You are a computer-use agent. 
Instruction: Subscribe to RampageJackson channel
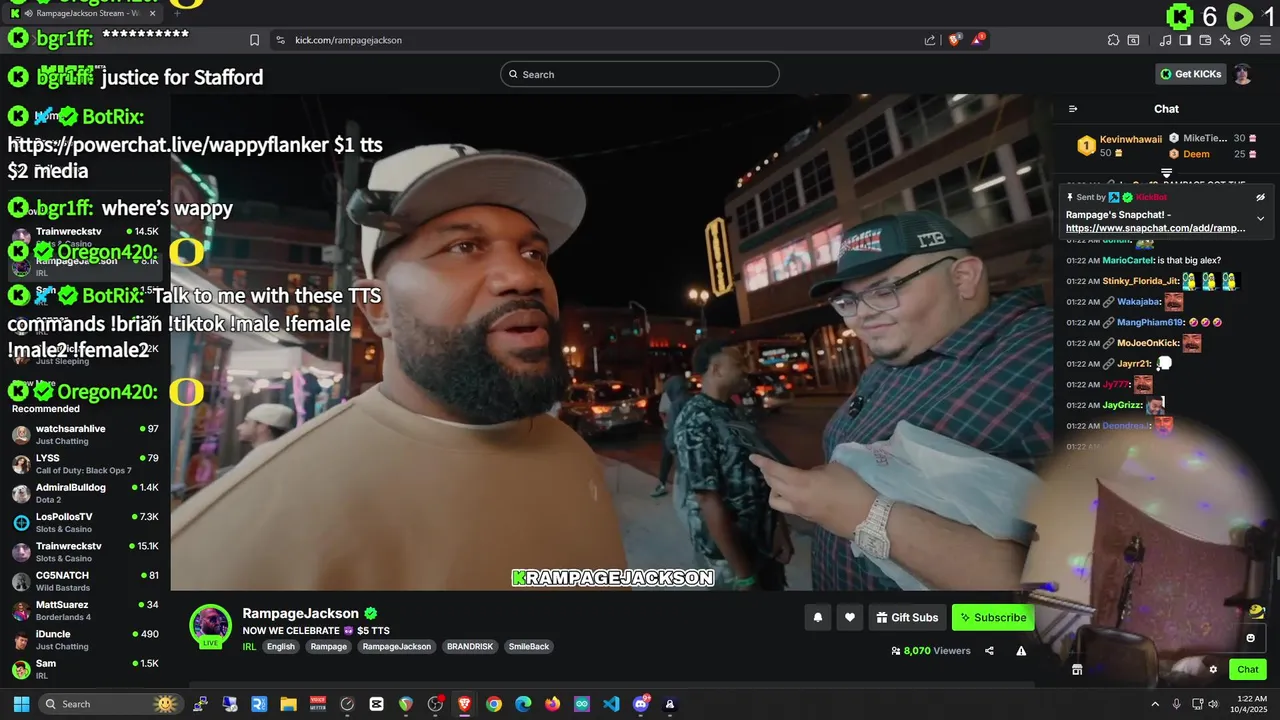click(993, 618)
